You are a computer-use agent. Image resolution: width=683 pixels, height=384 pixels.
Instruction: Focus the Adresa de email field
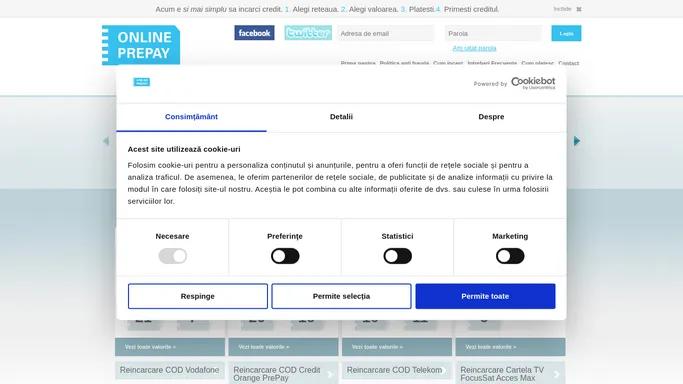pos(385,33)
